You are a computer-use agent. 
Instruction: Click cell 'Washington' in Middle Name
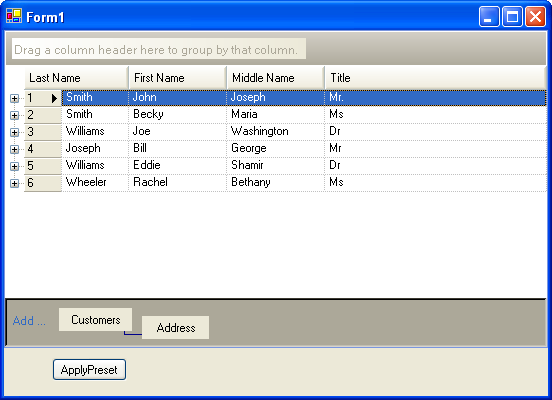[276, 131]
